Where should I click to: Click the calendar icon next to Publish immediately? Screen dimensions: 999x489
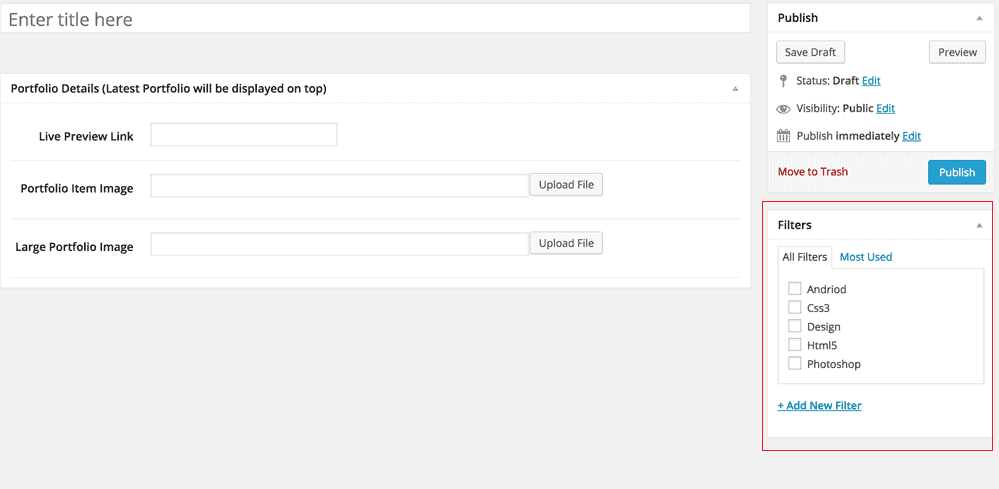tap(783, 136)
